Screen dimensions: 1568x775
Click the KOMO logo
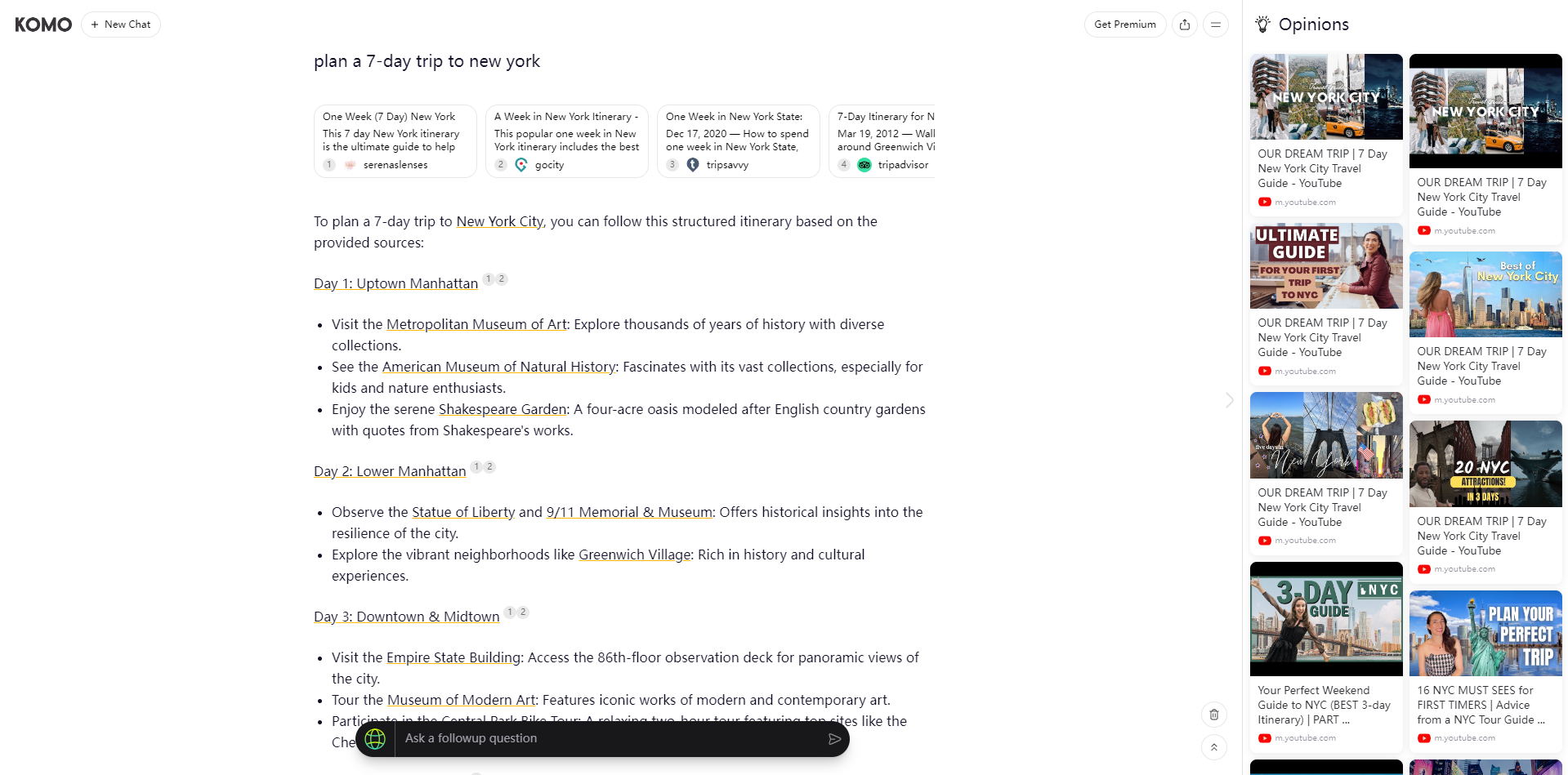pyautogui.click(x=43, y=24)
